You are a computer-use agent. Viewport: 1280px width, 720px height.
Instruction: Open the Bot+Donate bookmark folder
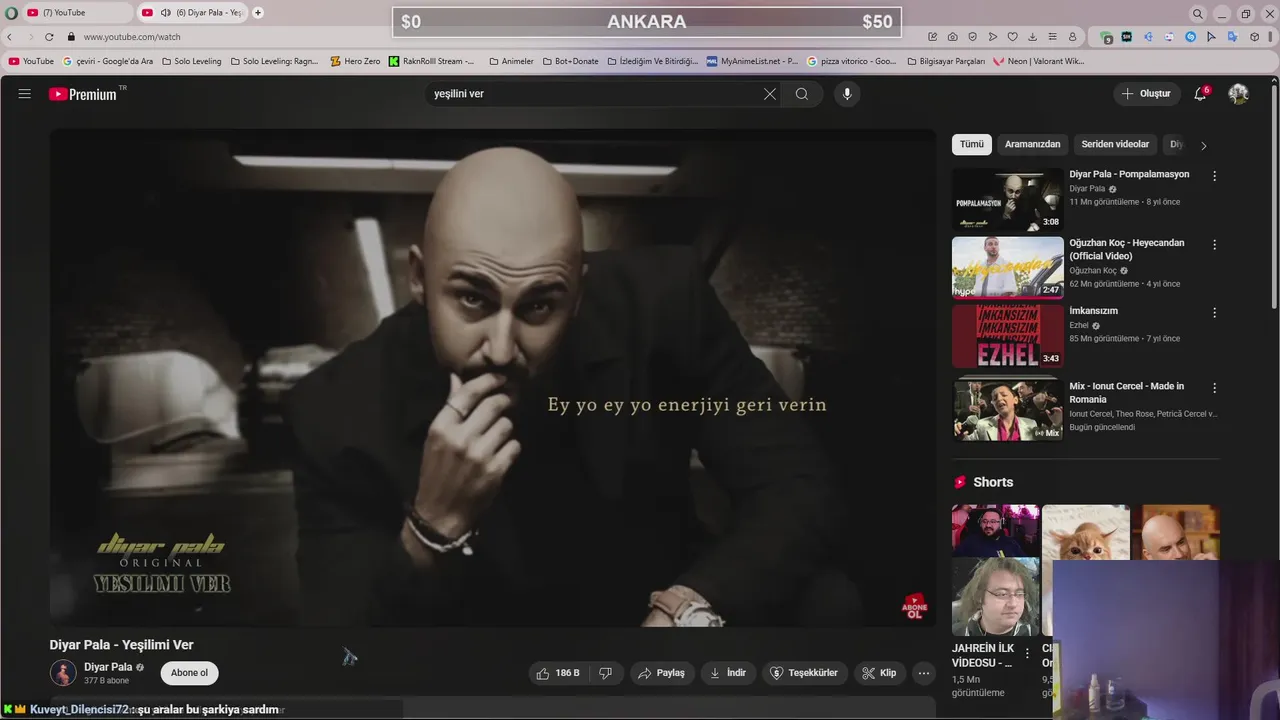(x=571, y=61)
